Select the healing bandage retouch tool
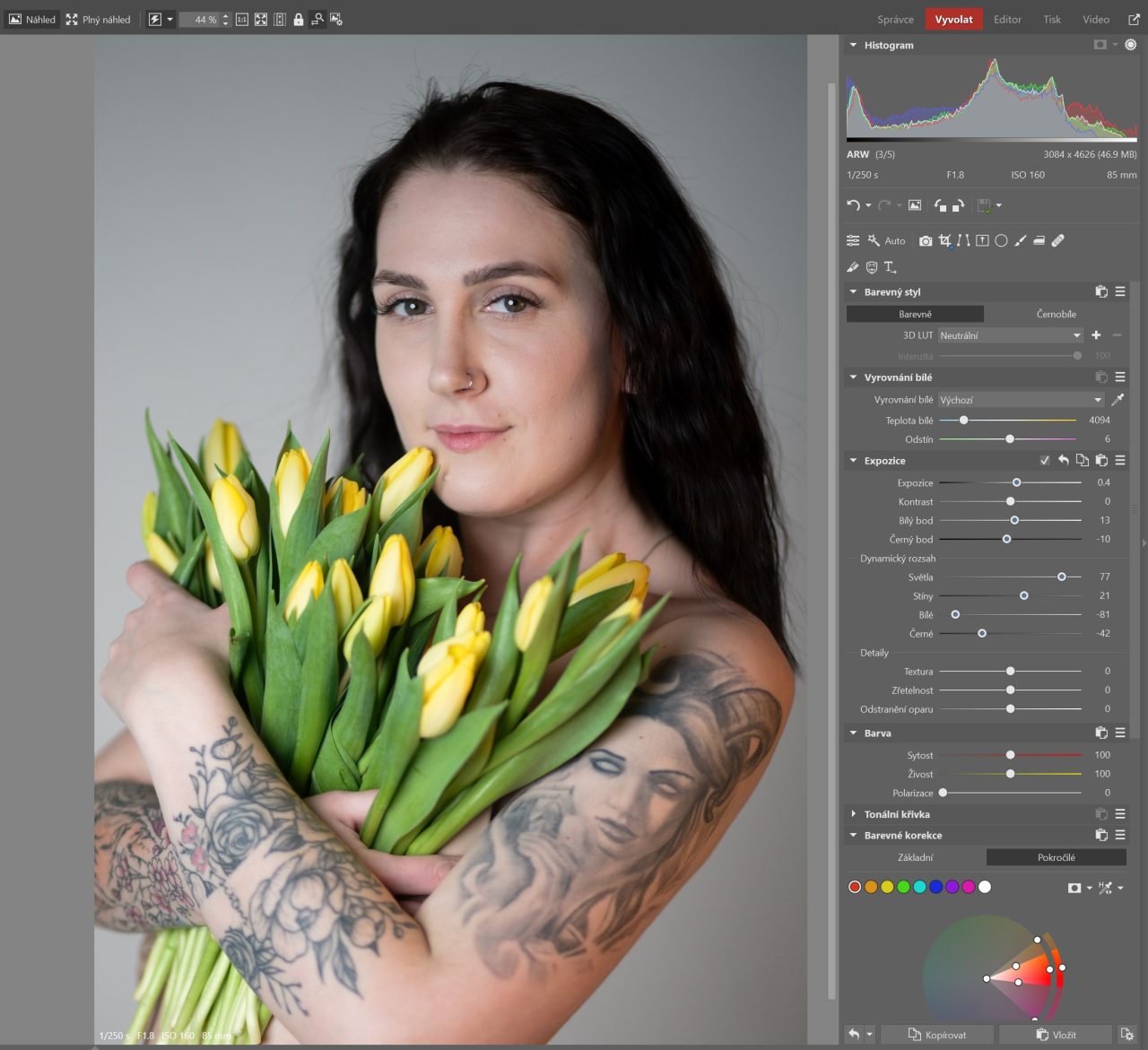 [1057, 240]
